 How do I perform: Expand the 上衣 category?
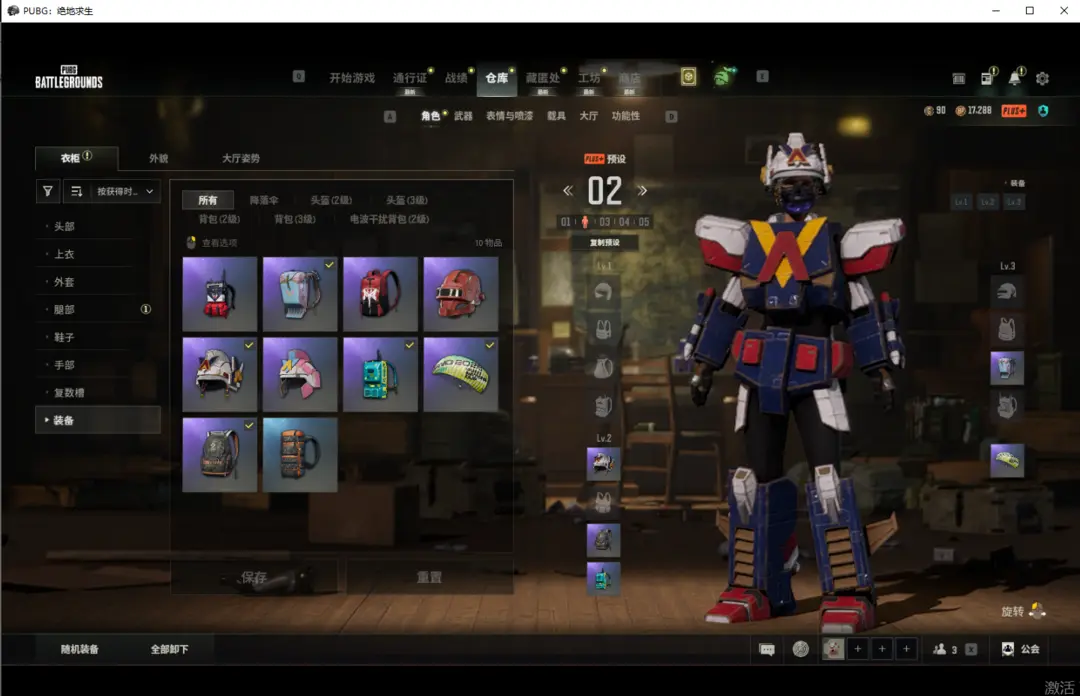pyautogui.click(x=98, y=254)
